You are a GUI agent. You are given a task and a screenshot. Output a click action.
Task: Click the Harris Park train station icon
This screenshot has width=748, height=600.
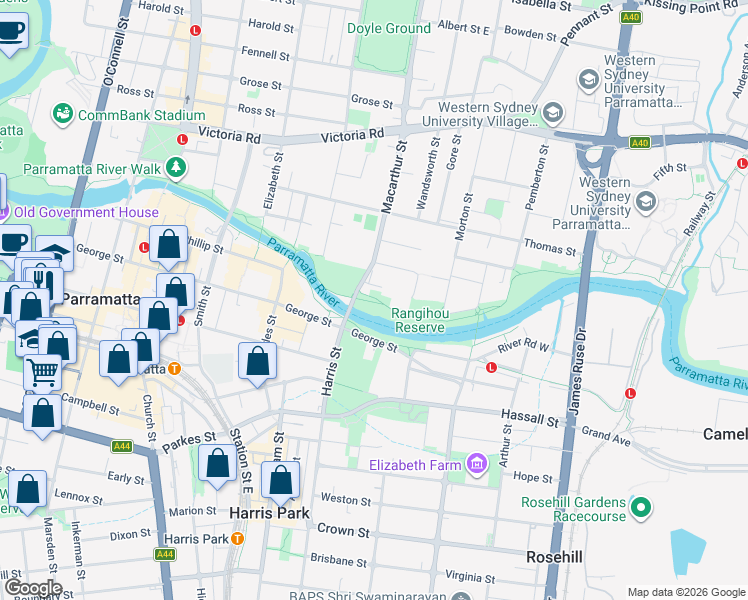point(238,539)
